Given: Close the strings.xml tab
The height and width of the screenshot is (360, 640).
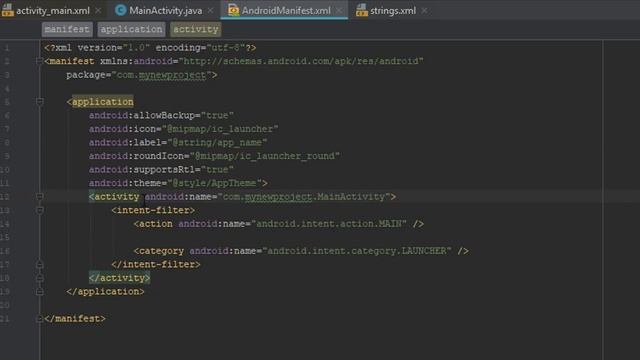Looking at the screenshot, I should [x=424, y=11].
